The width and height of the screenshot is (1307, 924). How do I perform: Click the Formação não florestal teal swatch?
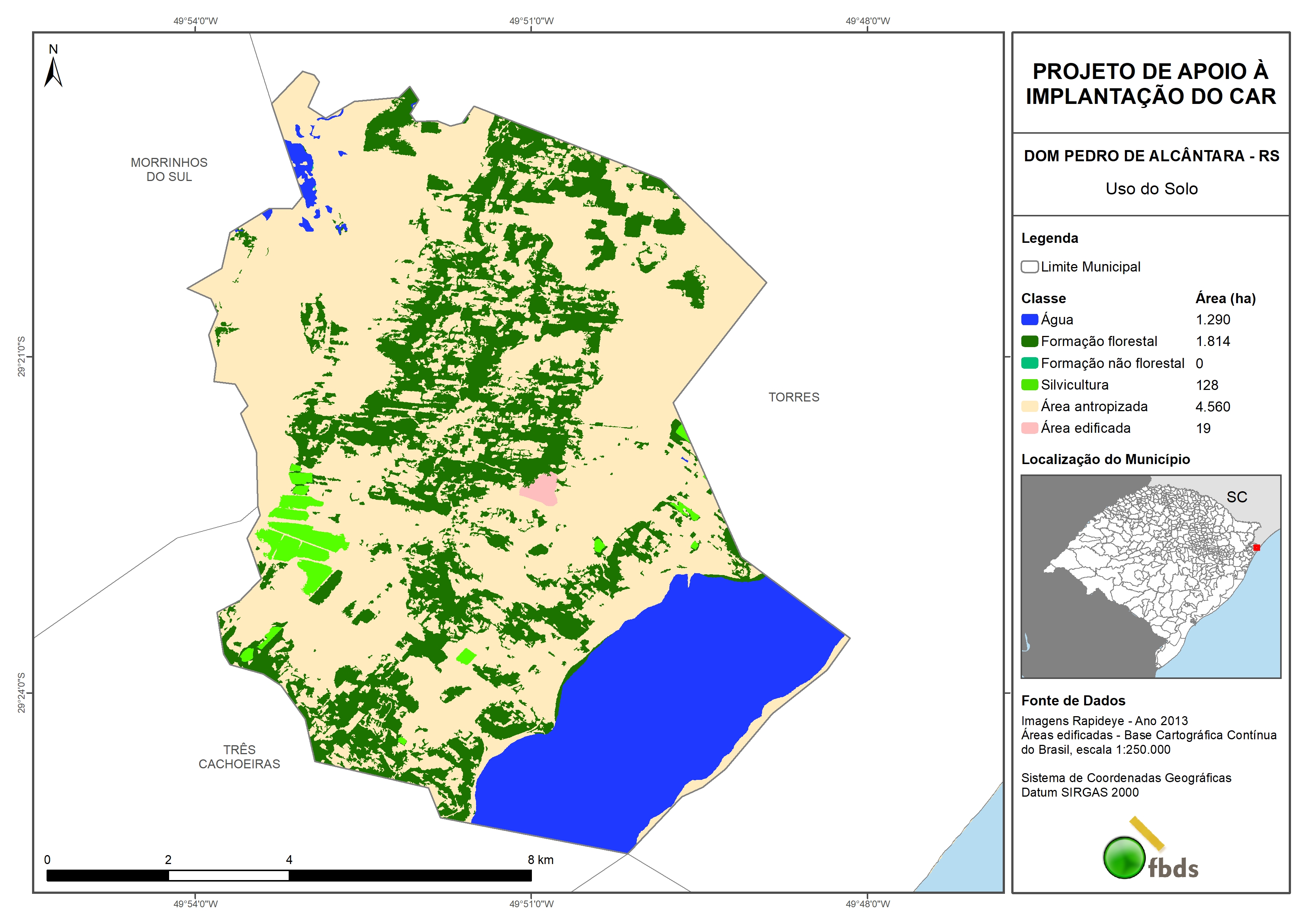pos(1029,363)
